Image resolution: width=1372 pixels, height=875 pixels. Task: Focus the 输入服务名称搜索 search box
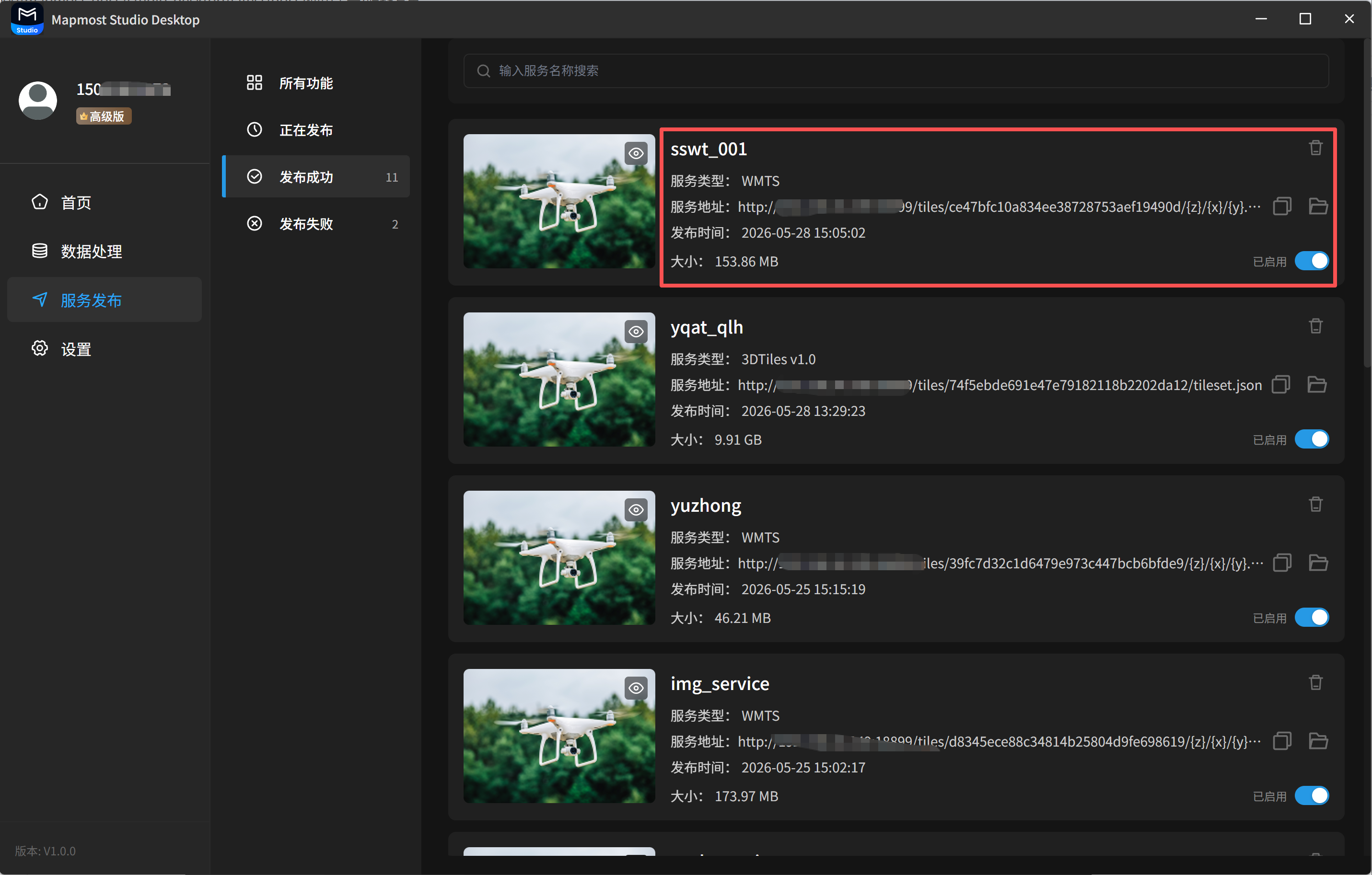896,70
